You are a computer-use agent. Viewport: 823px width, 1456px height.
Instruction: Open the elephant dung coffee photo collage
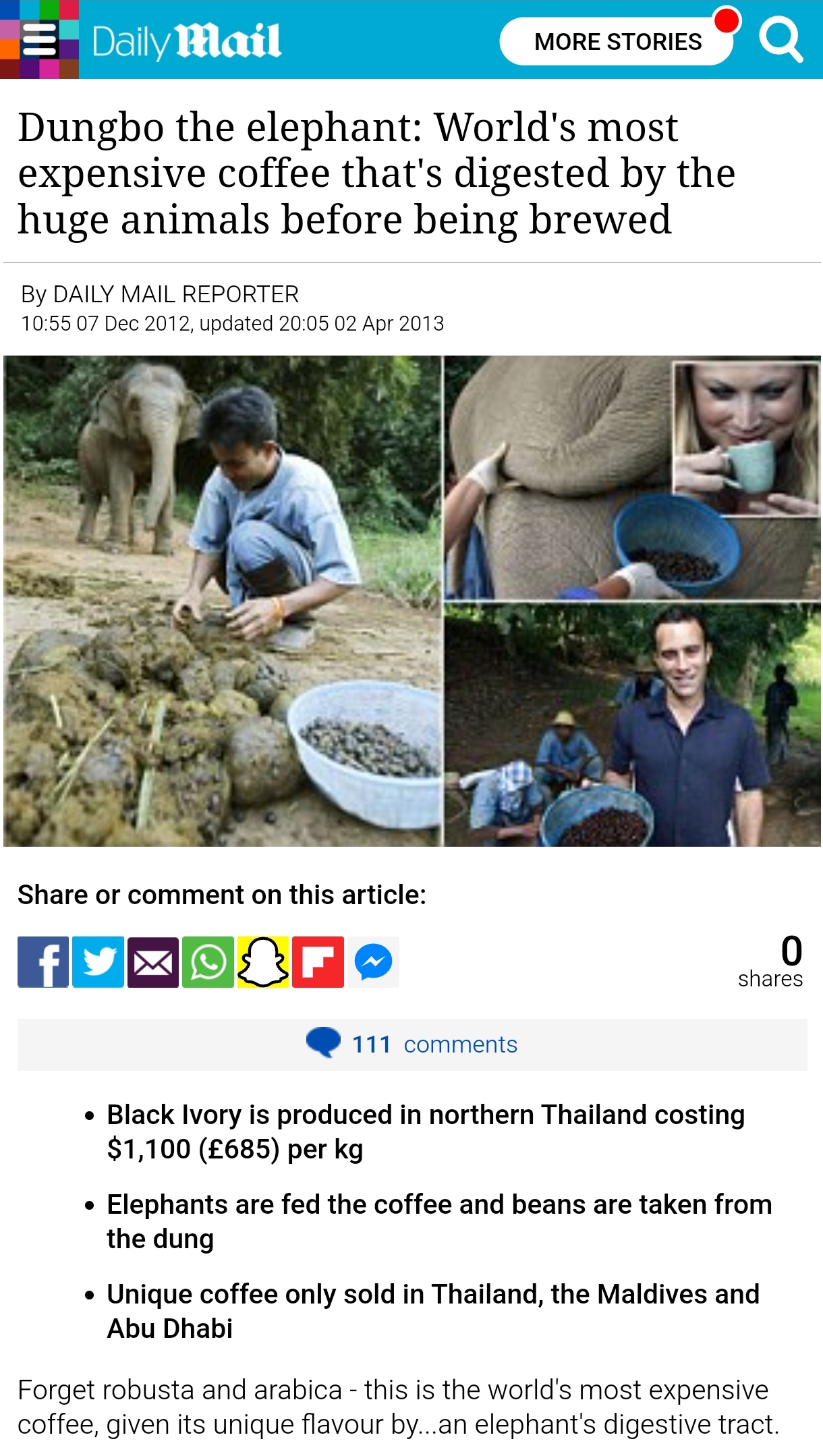pos(412,600)
